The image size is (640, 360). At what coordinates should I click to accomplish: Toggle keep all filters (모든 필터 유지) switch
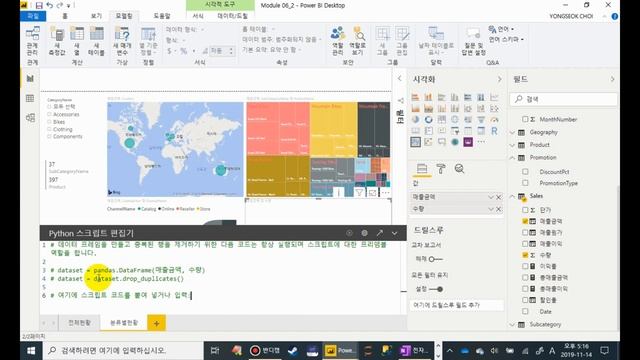pyautogui.click(x=436, y=289)
